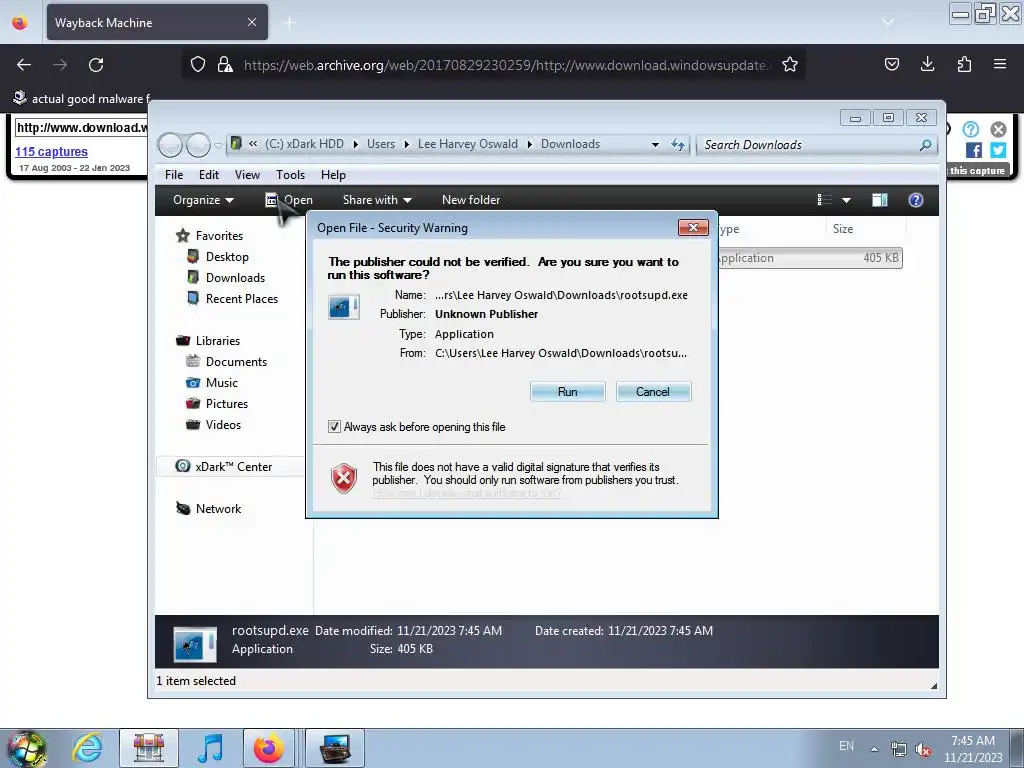The height and width of the screenshot is (768, 1024).
Task: Click the Firefox bookmark star icon
Action: [790, 65]
